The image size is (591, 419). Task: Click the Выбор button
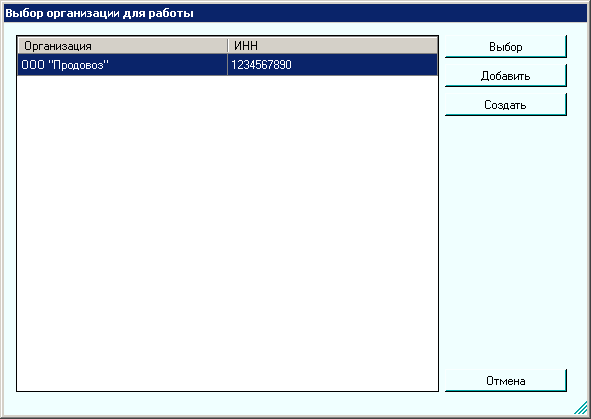pyautogui.click(x=505, y=46)
